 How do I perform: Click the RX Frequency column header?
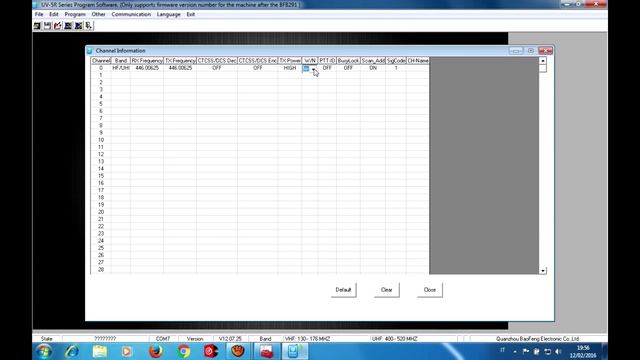[147, 60]
